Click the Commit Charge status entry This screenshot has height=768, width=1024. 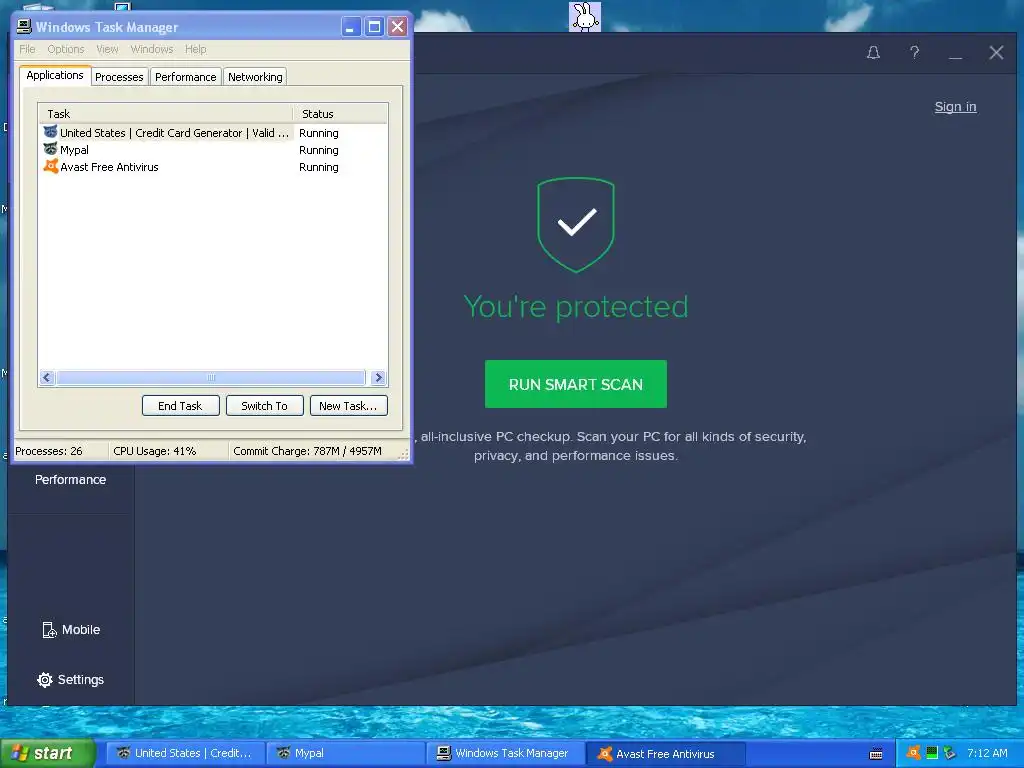click(x=313, y=451)
